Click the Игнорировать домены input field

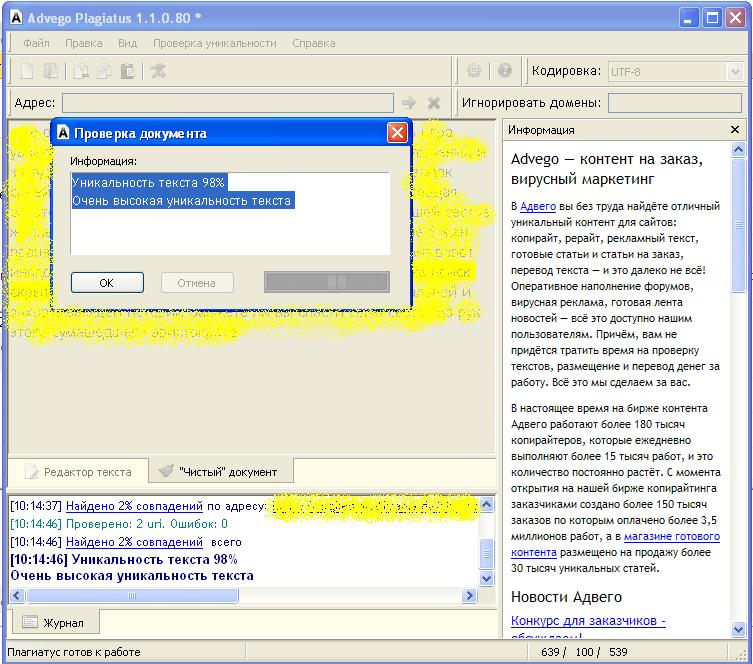tap(675, 103)
